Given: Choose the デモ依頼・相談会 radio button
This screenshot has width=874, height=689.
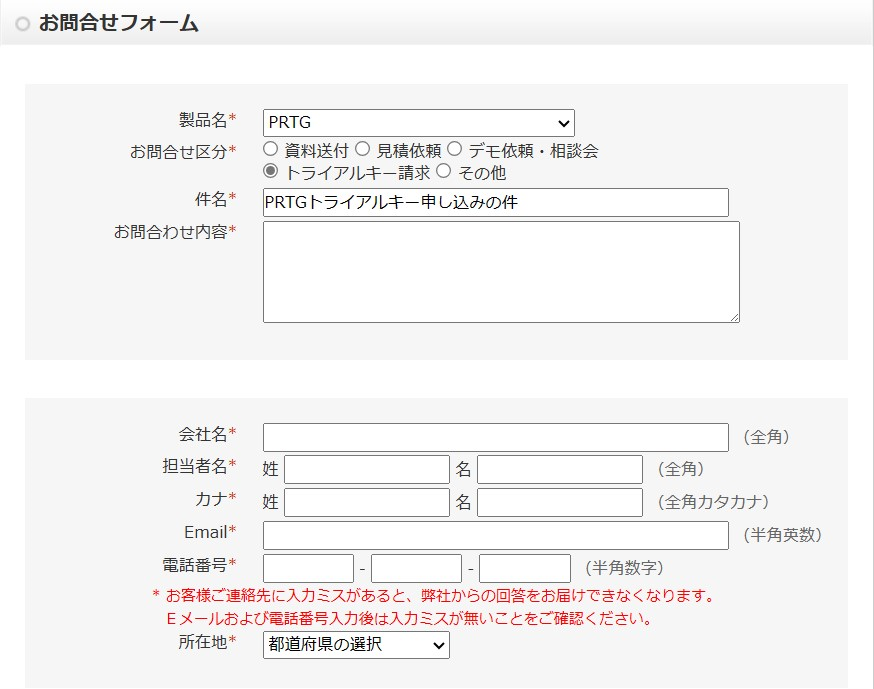Looking at the screenshot, I should tap(455, 149).
